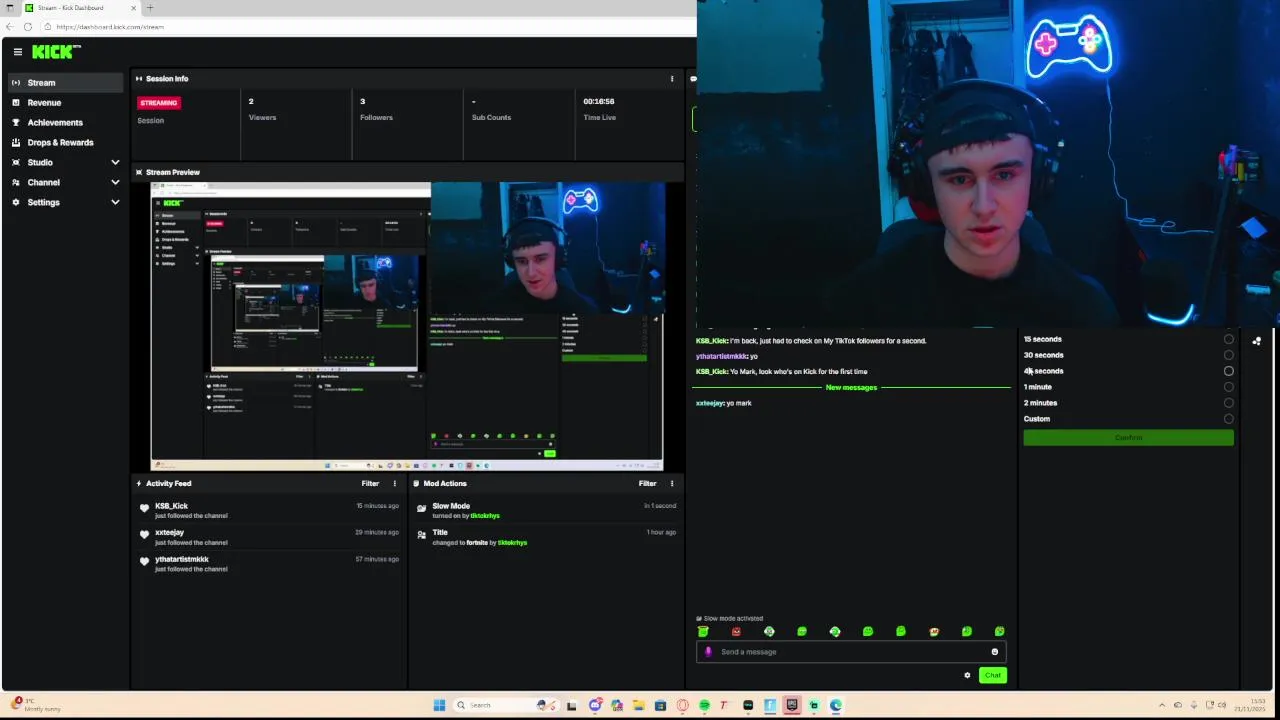Open the hamburger menu beside Kick logo
Screen dimensions: 1280x720
[17, 52]
